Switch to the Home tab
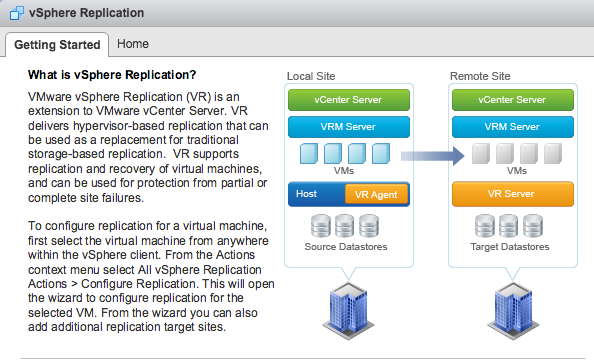 click(x=133, y=44)
